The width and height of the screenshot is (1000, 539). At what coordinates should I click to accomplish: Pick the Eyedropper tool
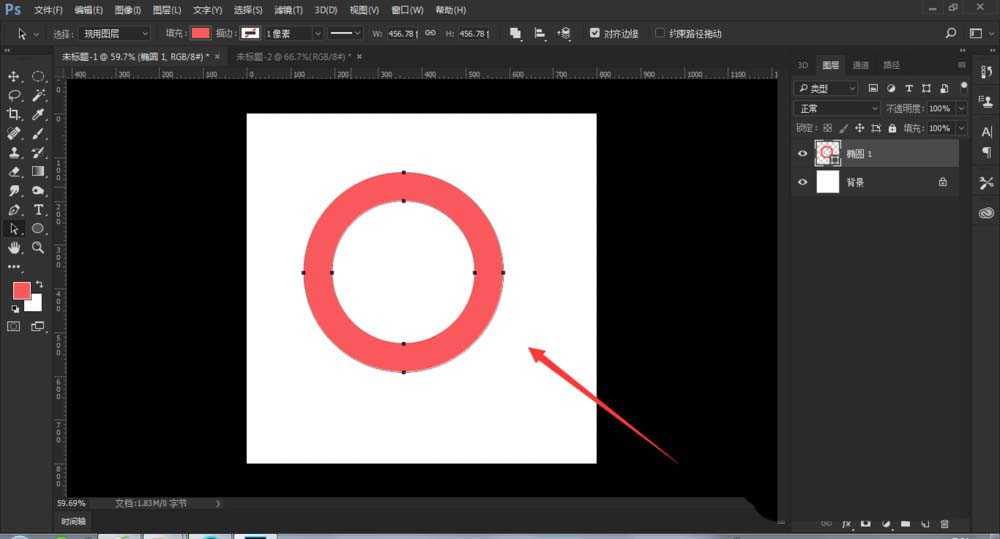(38, 115)
